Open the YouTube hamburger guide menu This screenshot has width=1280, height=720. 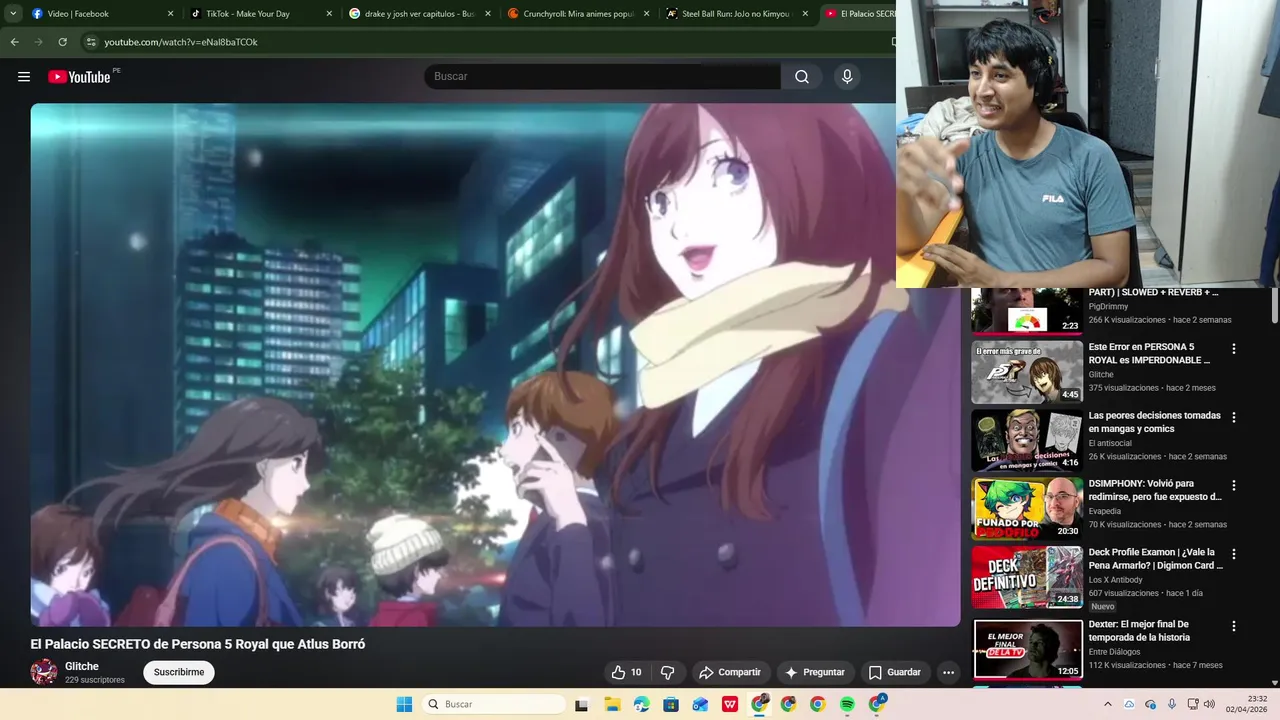(24, 77)
